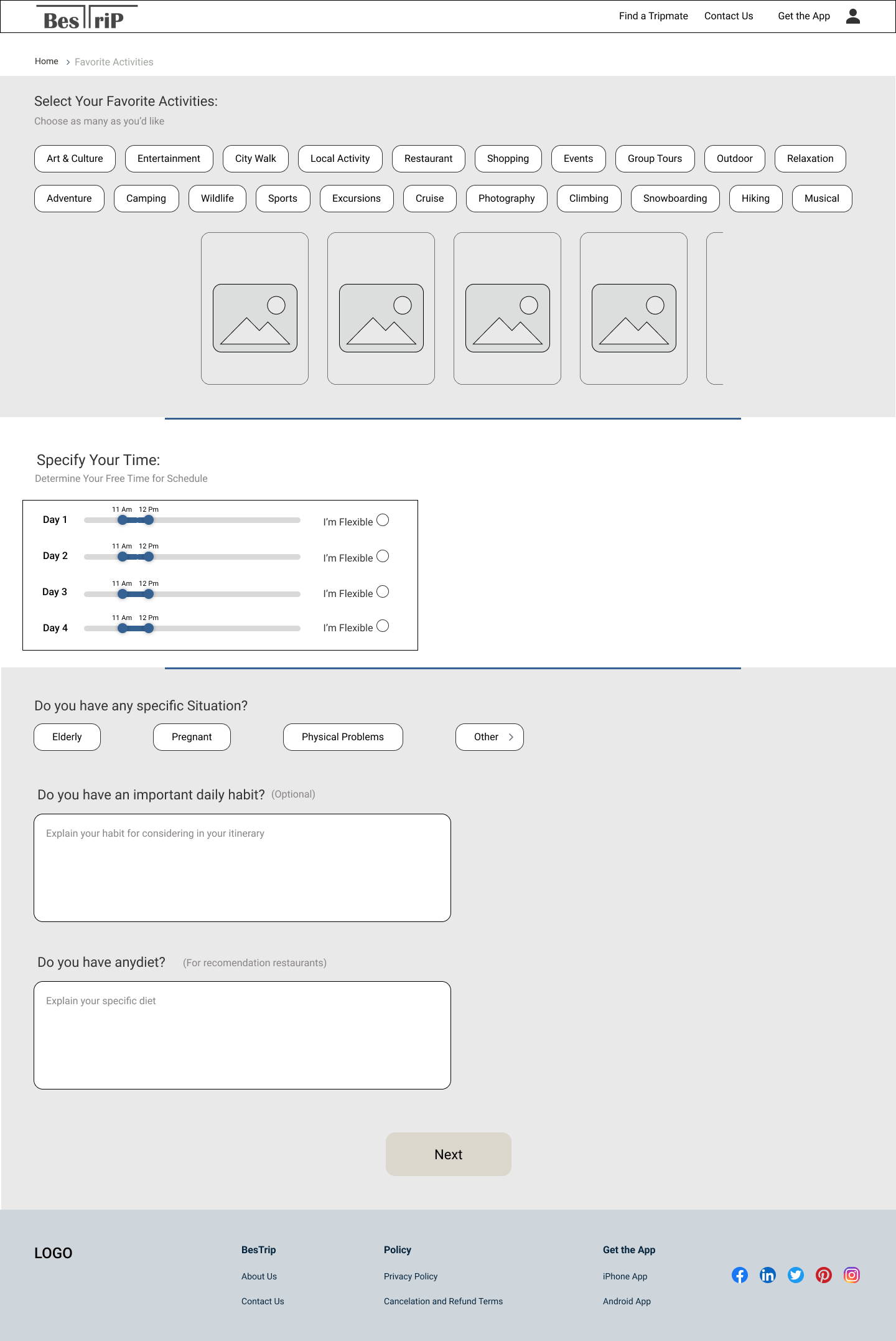Toggle the Cruise activity chip
This screenshot has height=1341, width=896.
tap(430, 199)
